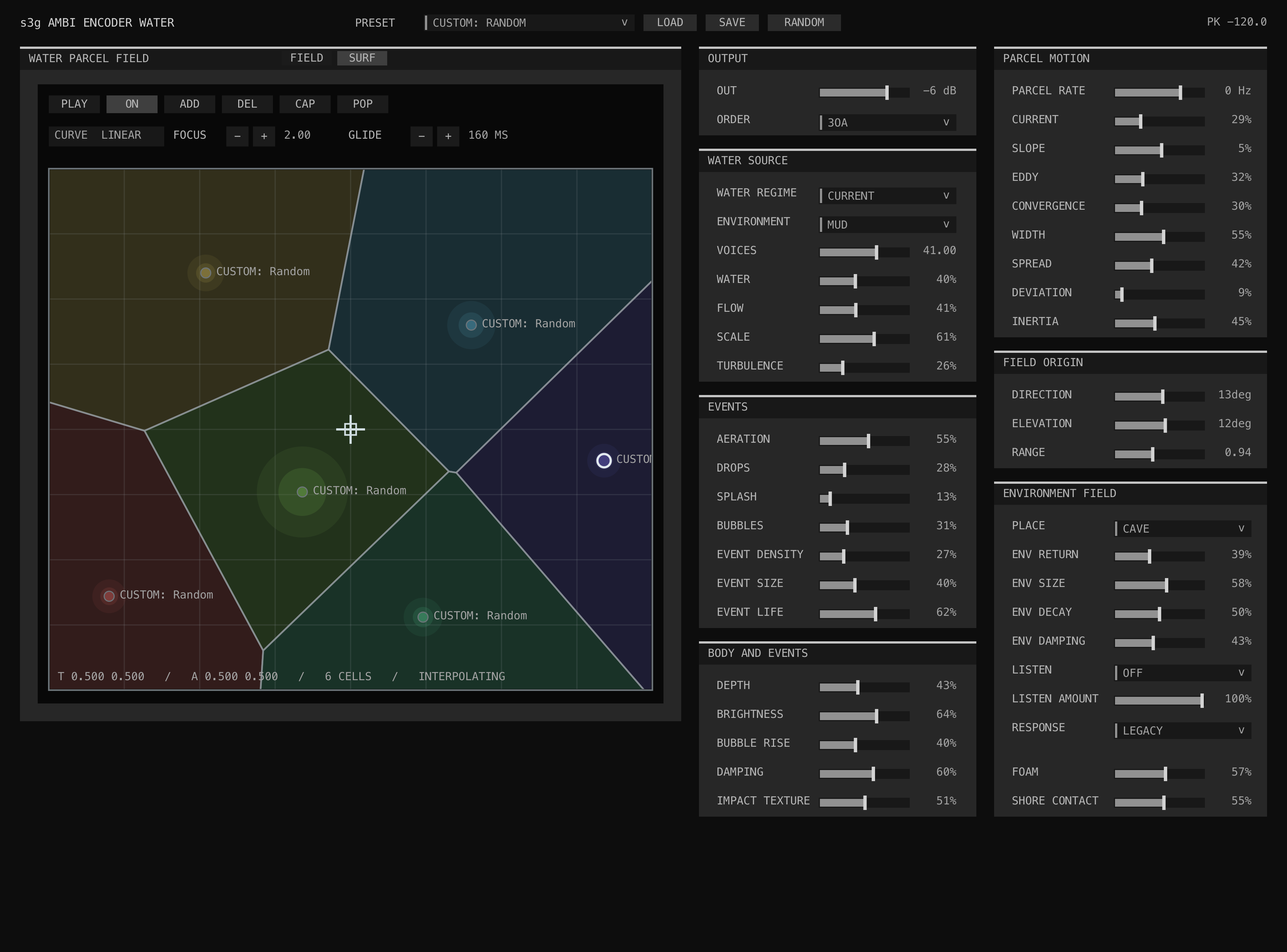Click the PK -120.0 peak readout
This screenshot has width=1287, height=952.
[1236, 22]
